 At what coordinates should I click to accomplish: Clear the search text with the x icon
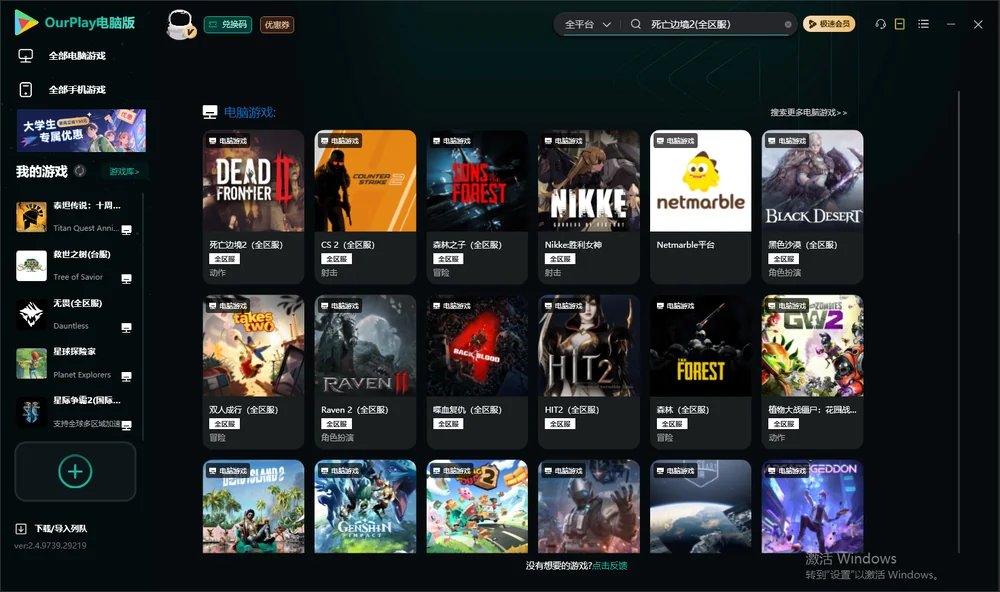point(788,24)
